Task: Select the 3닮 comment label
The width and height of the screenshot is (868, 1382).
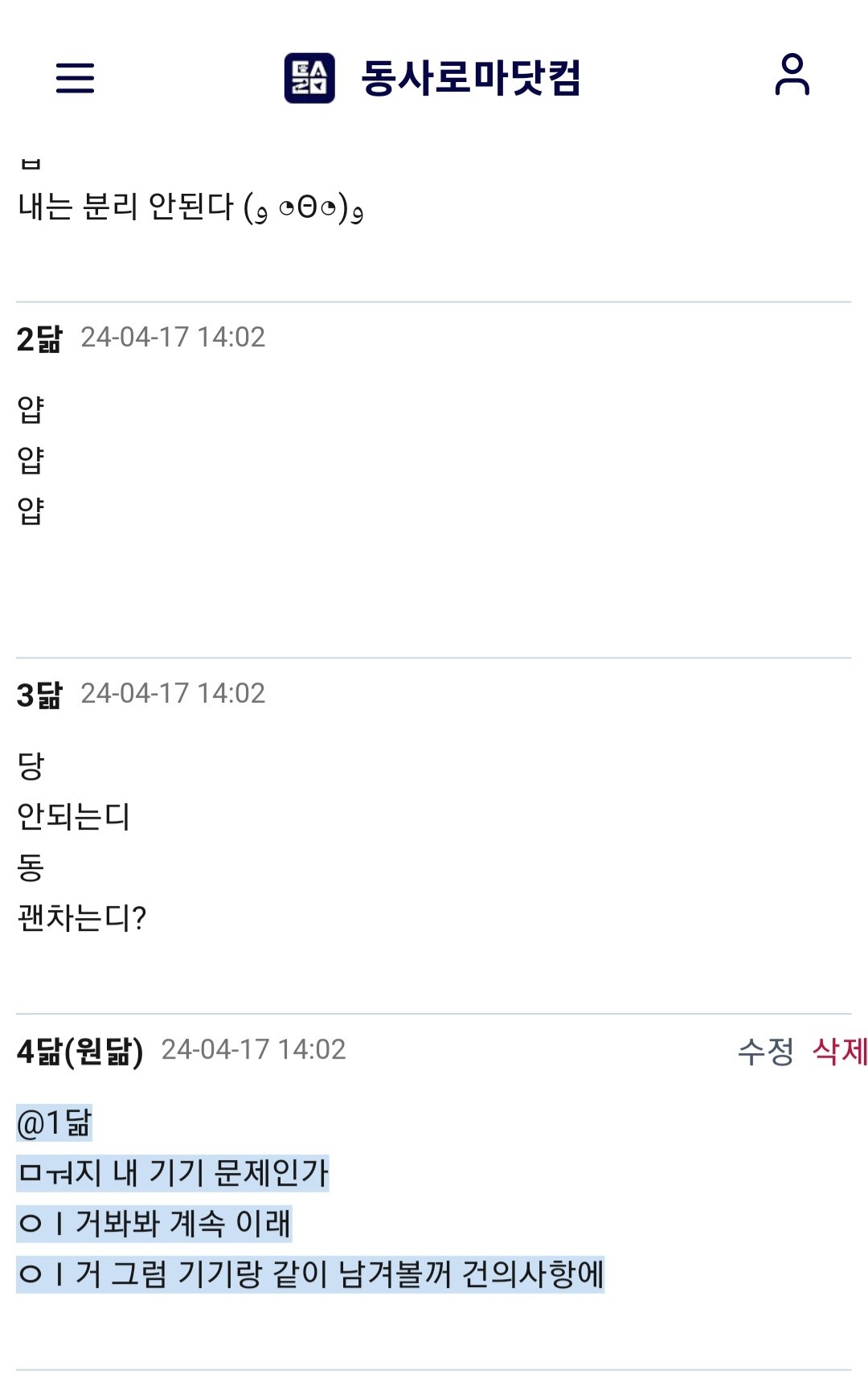Action: pyautogui.click(x=39, y=695)
